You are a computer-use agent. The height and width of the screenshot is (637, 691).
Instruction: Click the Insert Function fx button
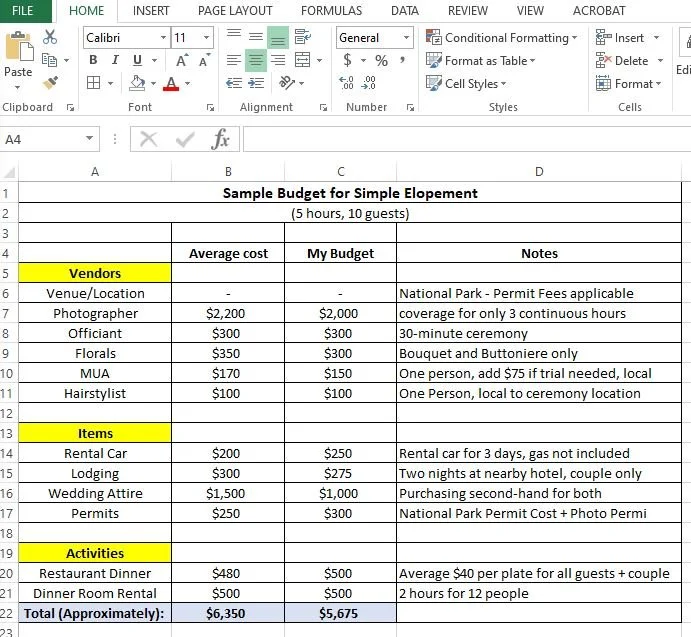[220, 139]
